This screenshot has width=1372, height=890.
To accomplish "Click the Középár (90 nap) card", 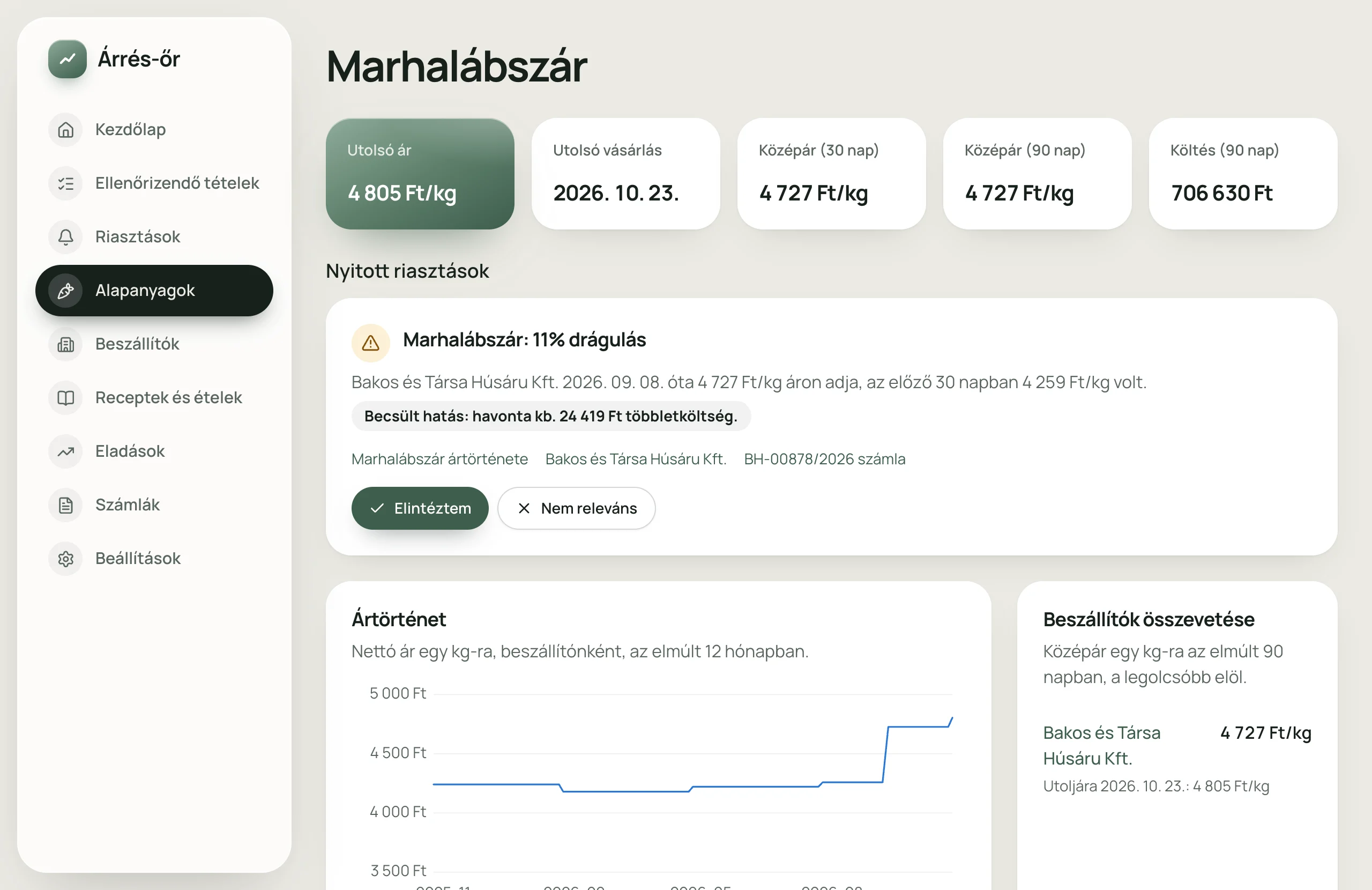I will pos(1037,174).
